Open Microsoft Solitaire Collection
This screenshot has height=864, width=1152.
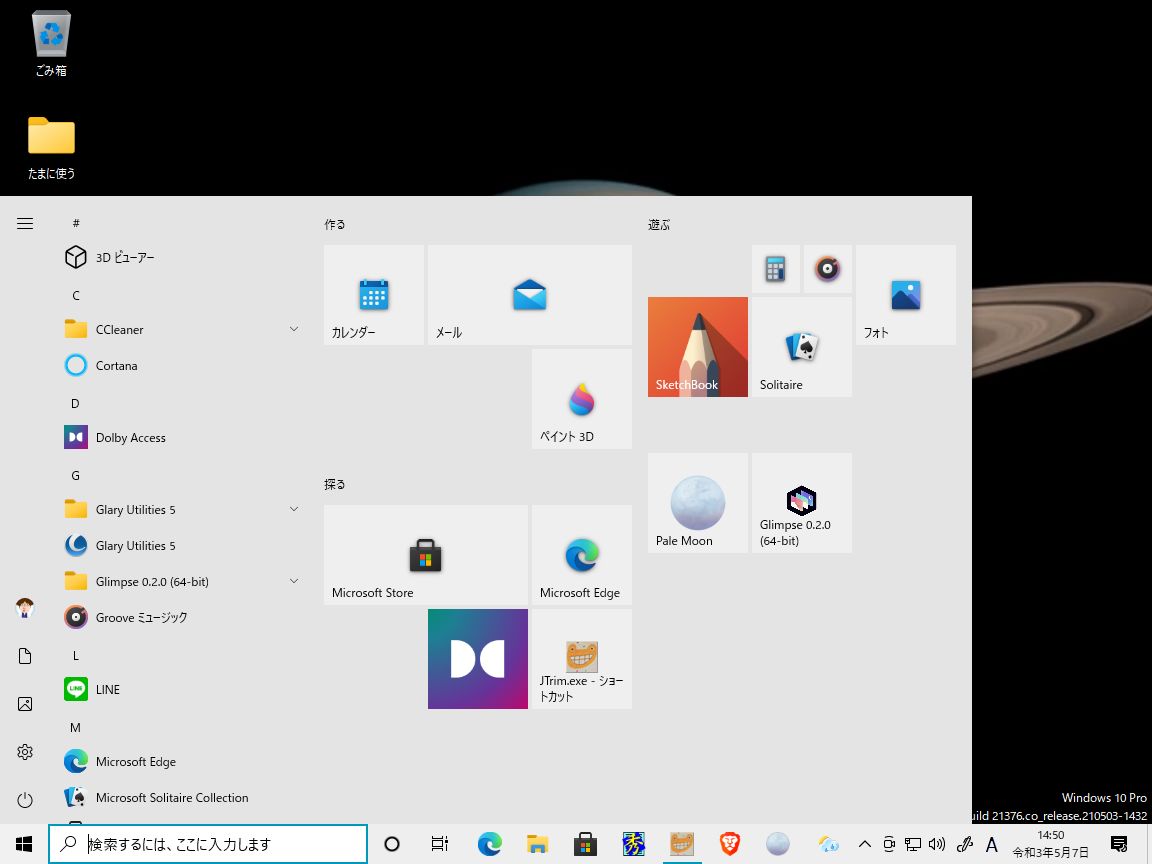(183, 797)
